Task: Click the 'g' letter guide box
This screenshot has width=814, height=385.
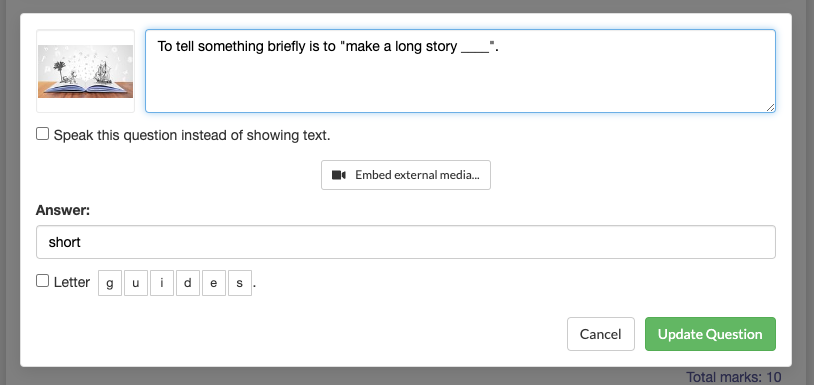Action: click(x=110, y=283)
